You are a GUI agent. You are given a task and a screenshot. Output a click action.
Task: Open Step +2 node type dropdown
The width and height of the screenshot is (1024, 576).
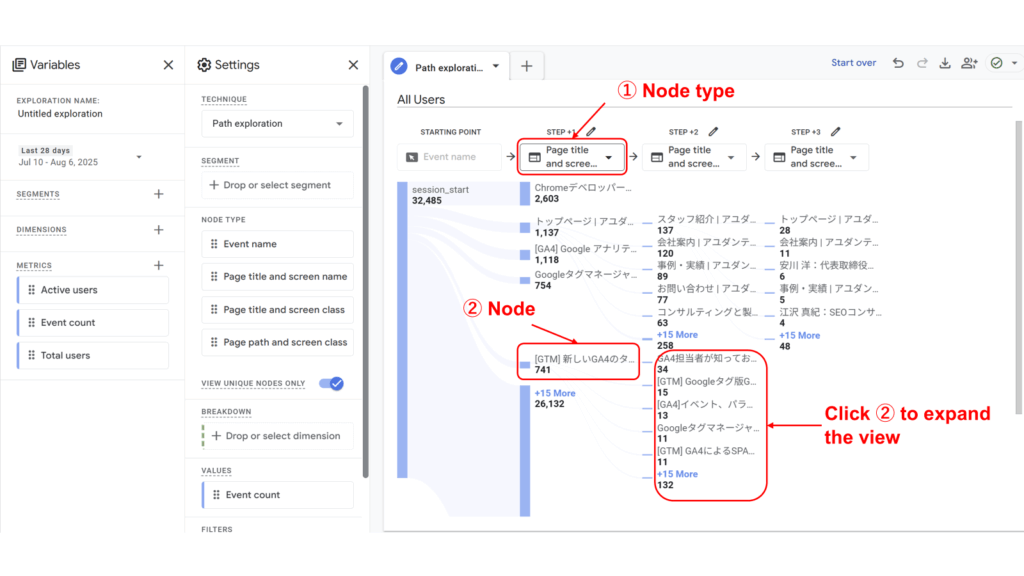(x=694, y=157)
